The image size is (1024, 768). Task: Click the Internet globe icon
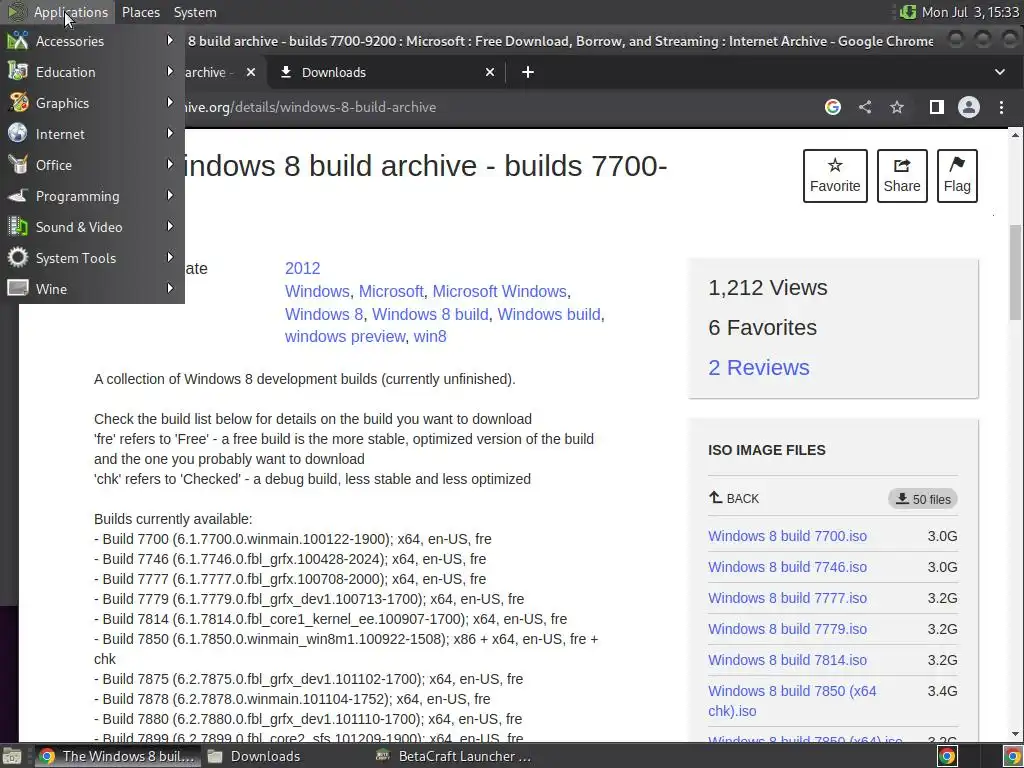pos(18,134)
